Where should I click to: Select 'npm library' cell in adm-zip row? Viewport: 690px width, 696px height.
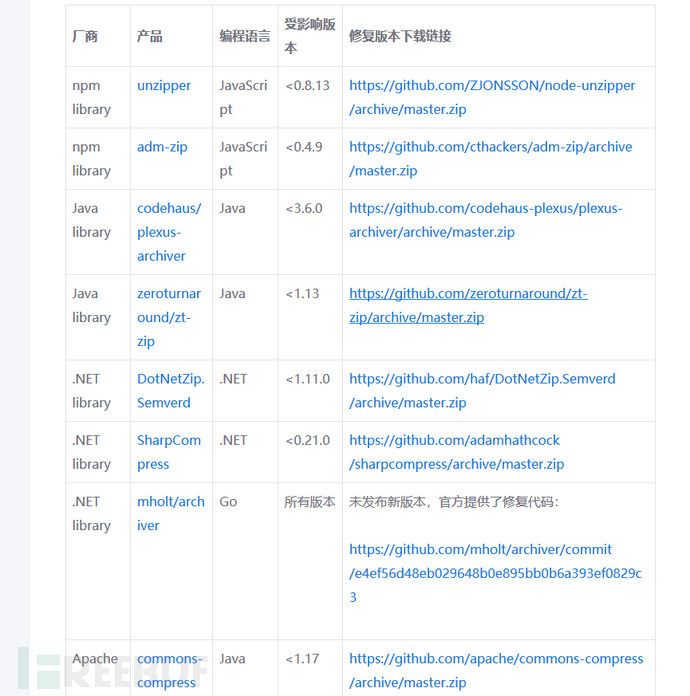coord(91,158)
